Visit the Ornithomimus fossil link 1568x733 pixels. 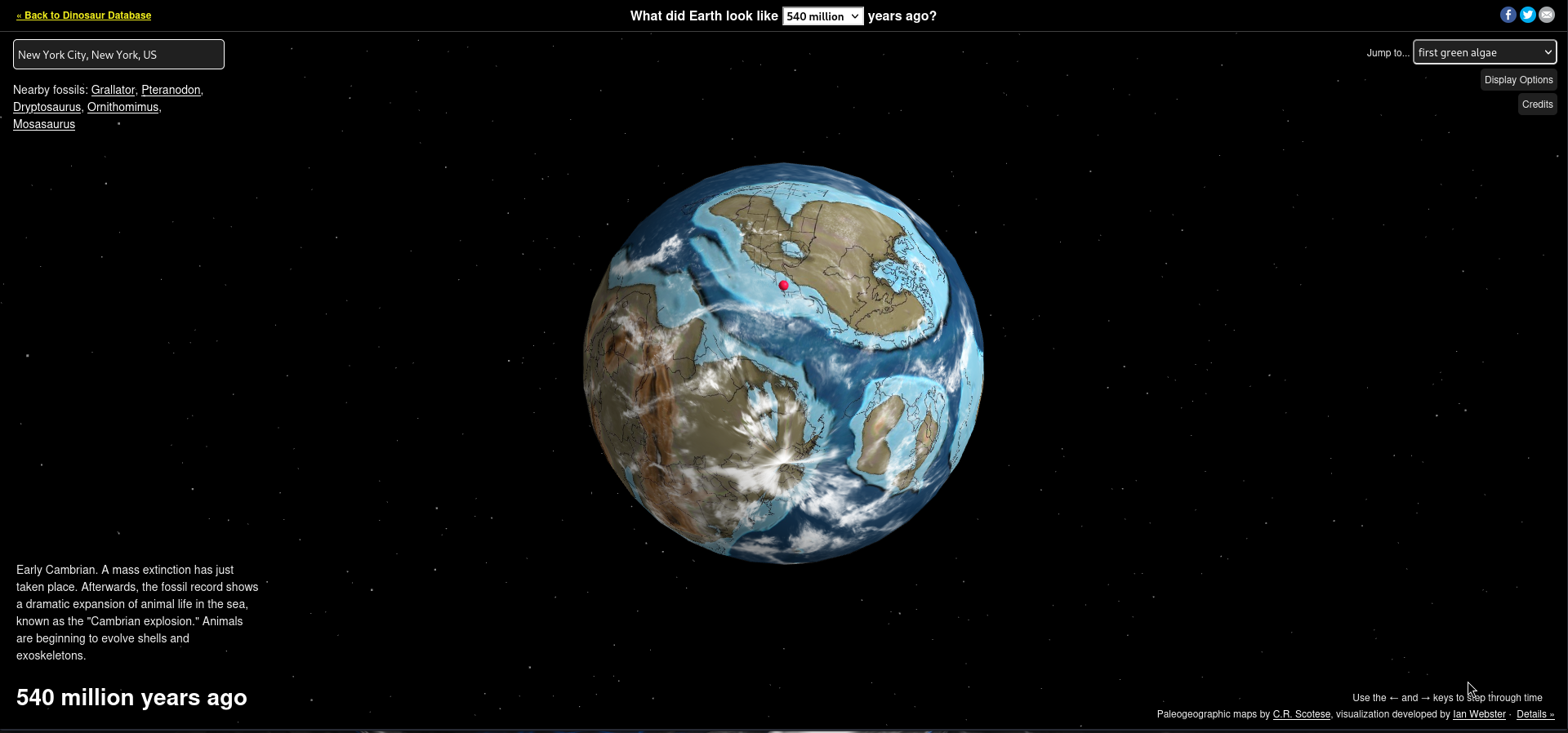tap(122, 107)
